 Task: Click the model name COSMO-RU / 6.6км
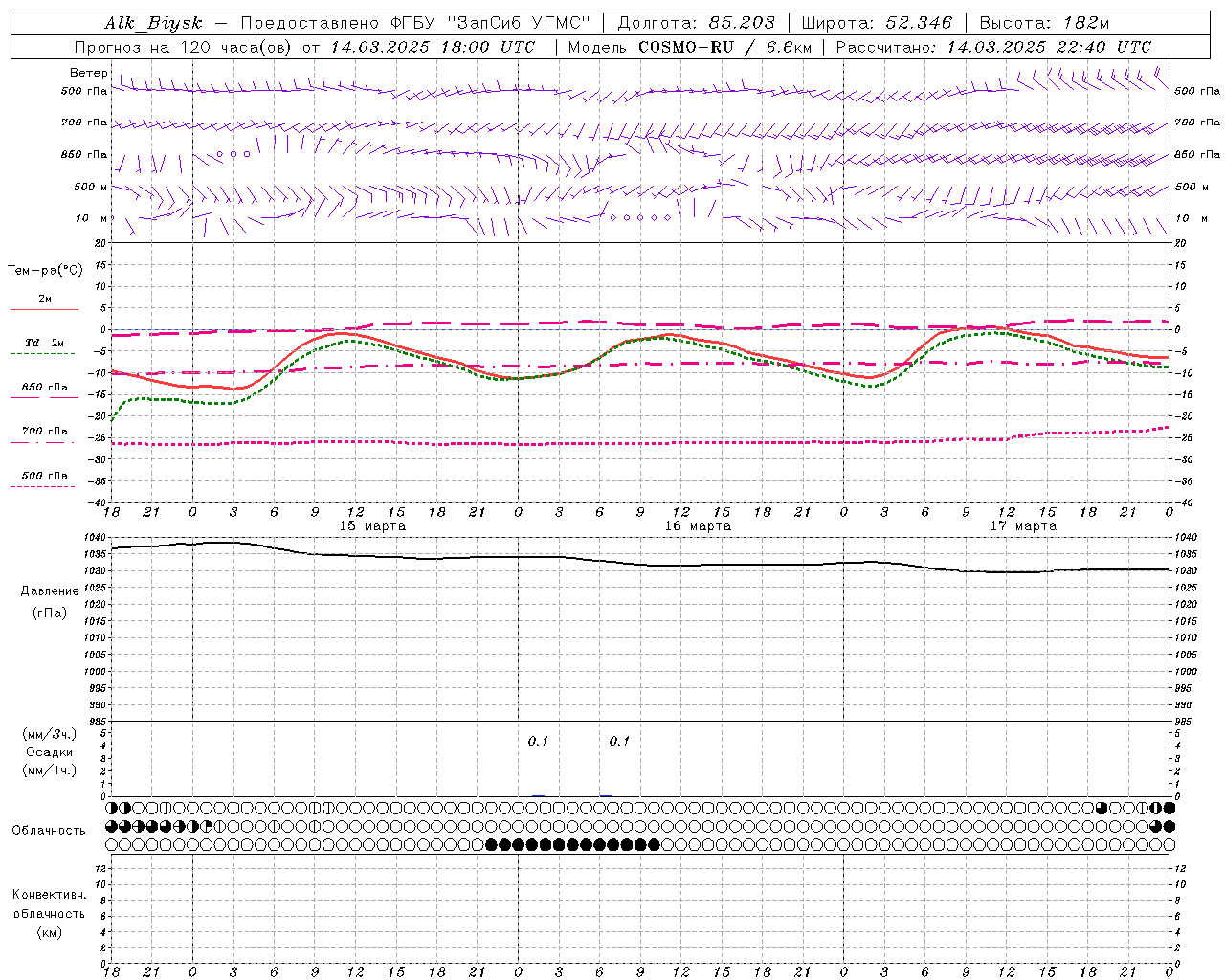coord(724,47)
